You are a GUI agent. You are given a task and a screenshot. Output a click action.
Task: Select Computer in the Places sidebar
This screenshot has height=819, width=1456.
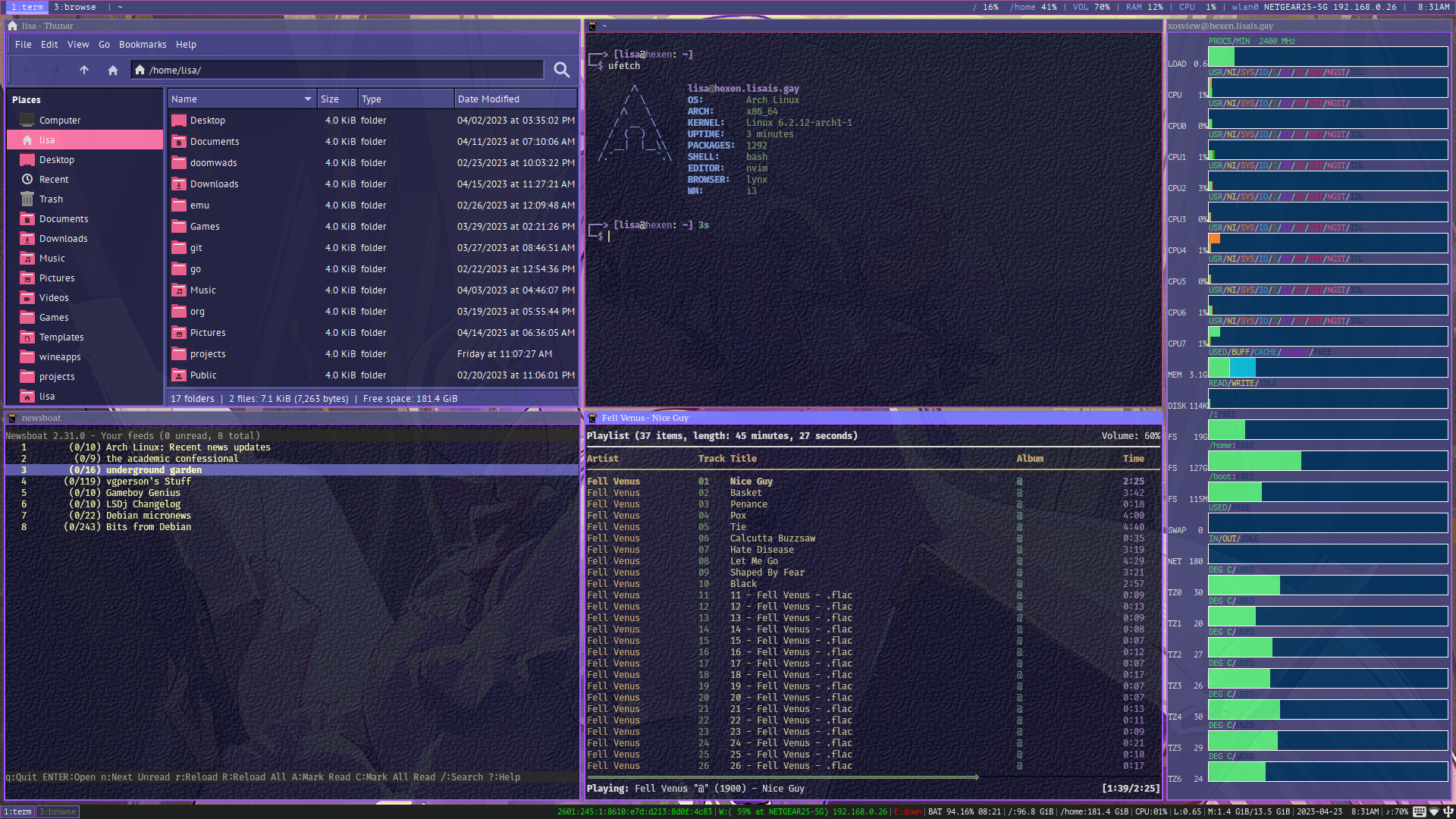(x=60, y=121)
